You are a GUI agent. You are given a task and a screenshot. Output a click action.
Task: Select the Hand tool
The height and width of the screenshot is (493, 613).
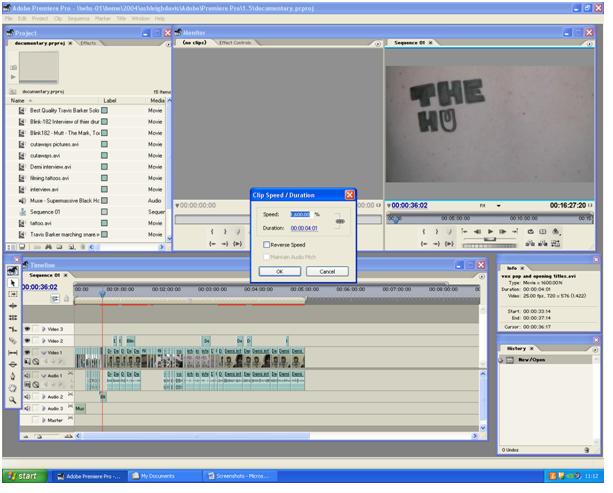[x=13, y=388]
